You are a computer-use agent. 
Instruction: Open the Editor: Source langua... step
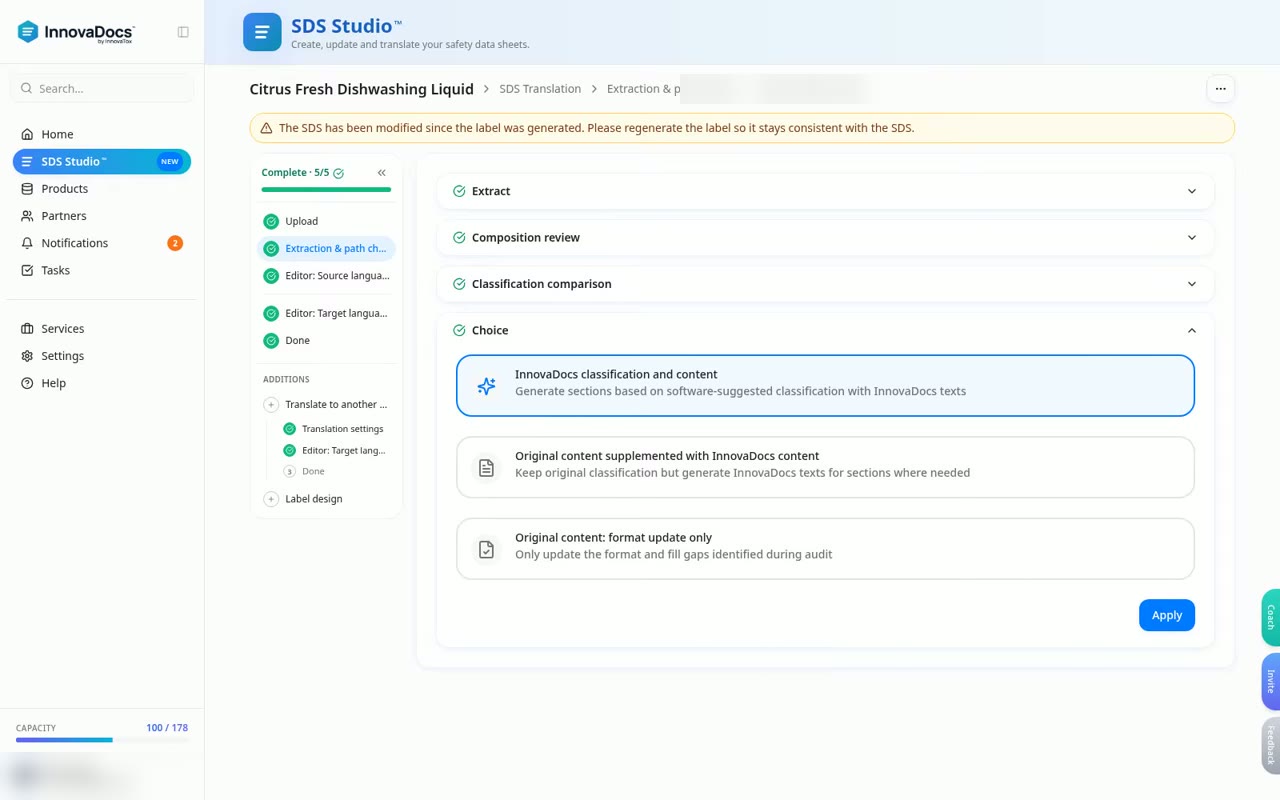tap(327, 276)
